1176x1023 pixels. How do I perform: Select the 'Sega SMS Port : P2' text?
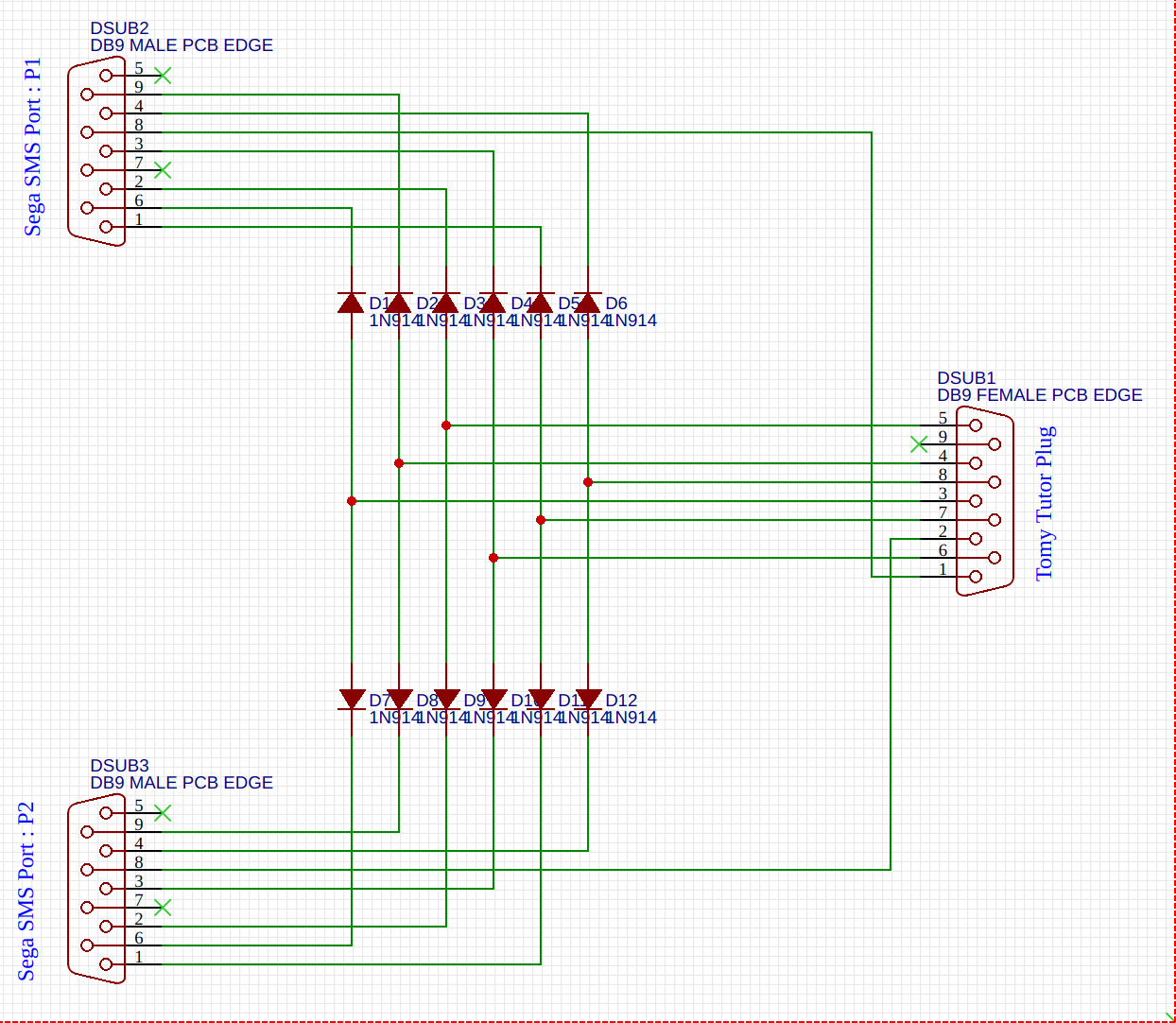tap(26, 892)
